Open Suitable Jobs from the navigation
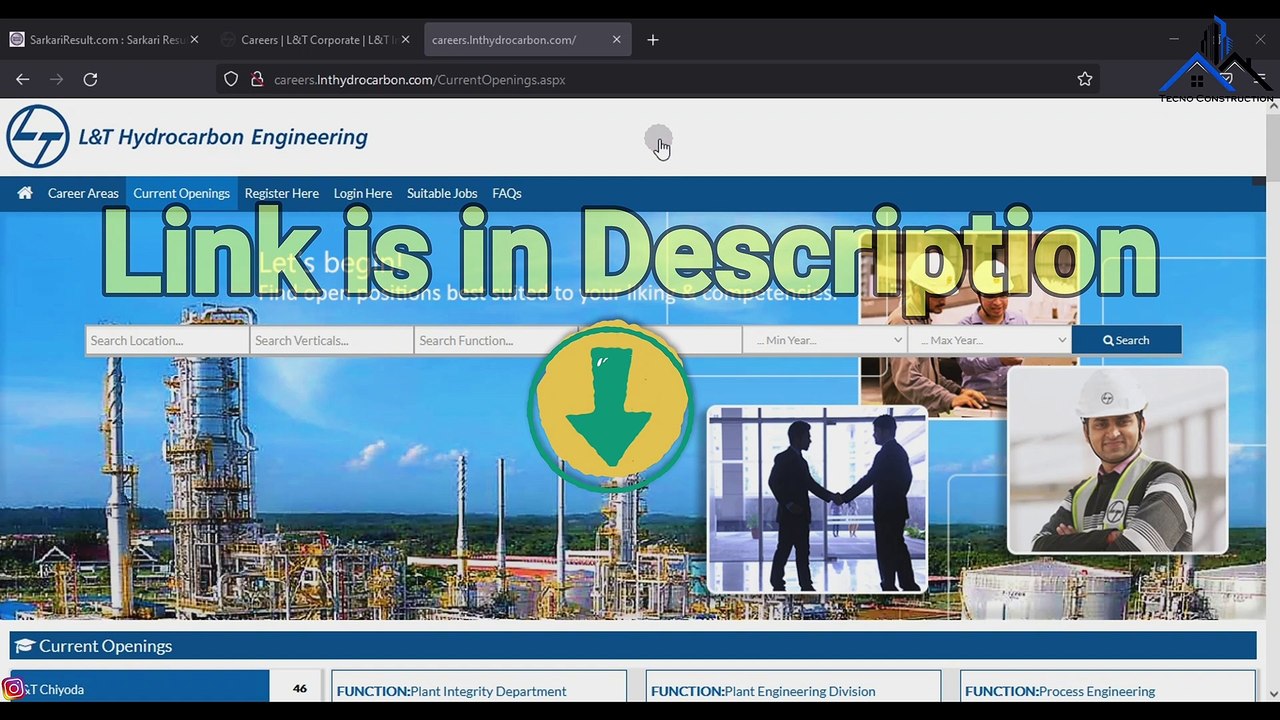This screenshot has height=720, width=1280. coord(442,193)
